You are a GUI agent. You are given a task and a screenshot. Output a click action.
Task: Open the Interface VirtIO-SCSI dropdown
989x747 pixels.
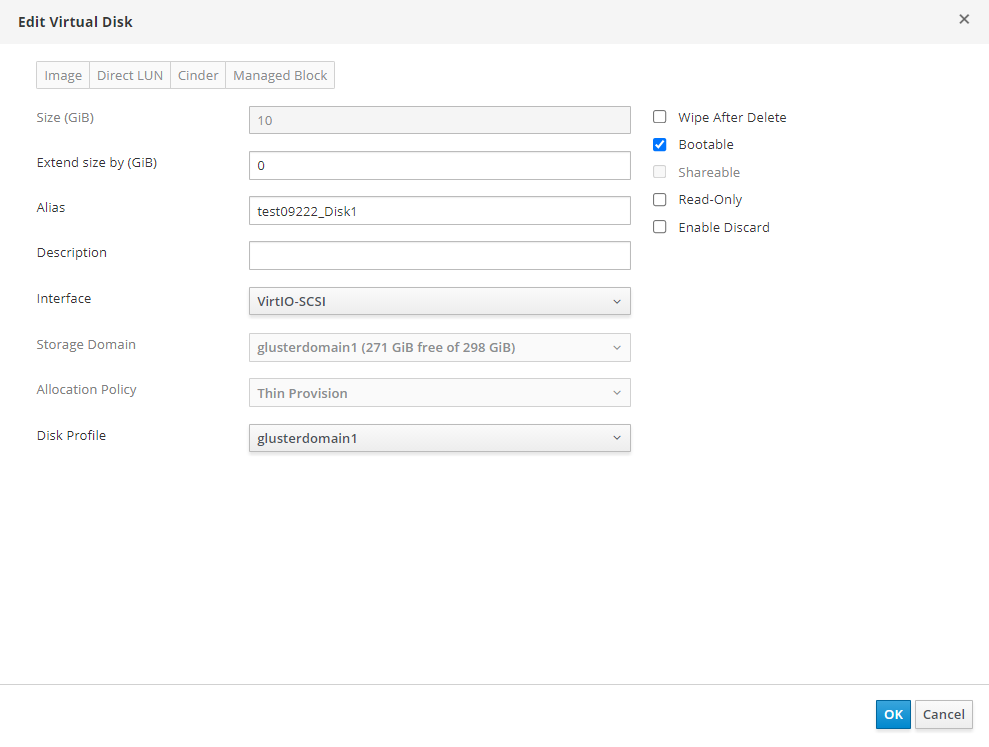click(x=439, y=301)
